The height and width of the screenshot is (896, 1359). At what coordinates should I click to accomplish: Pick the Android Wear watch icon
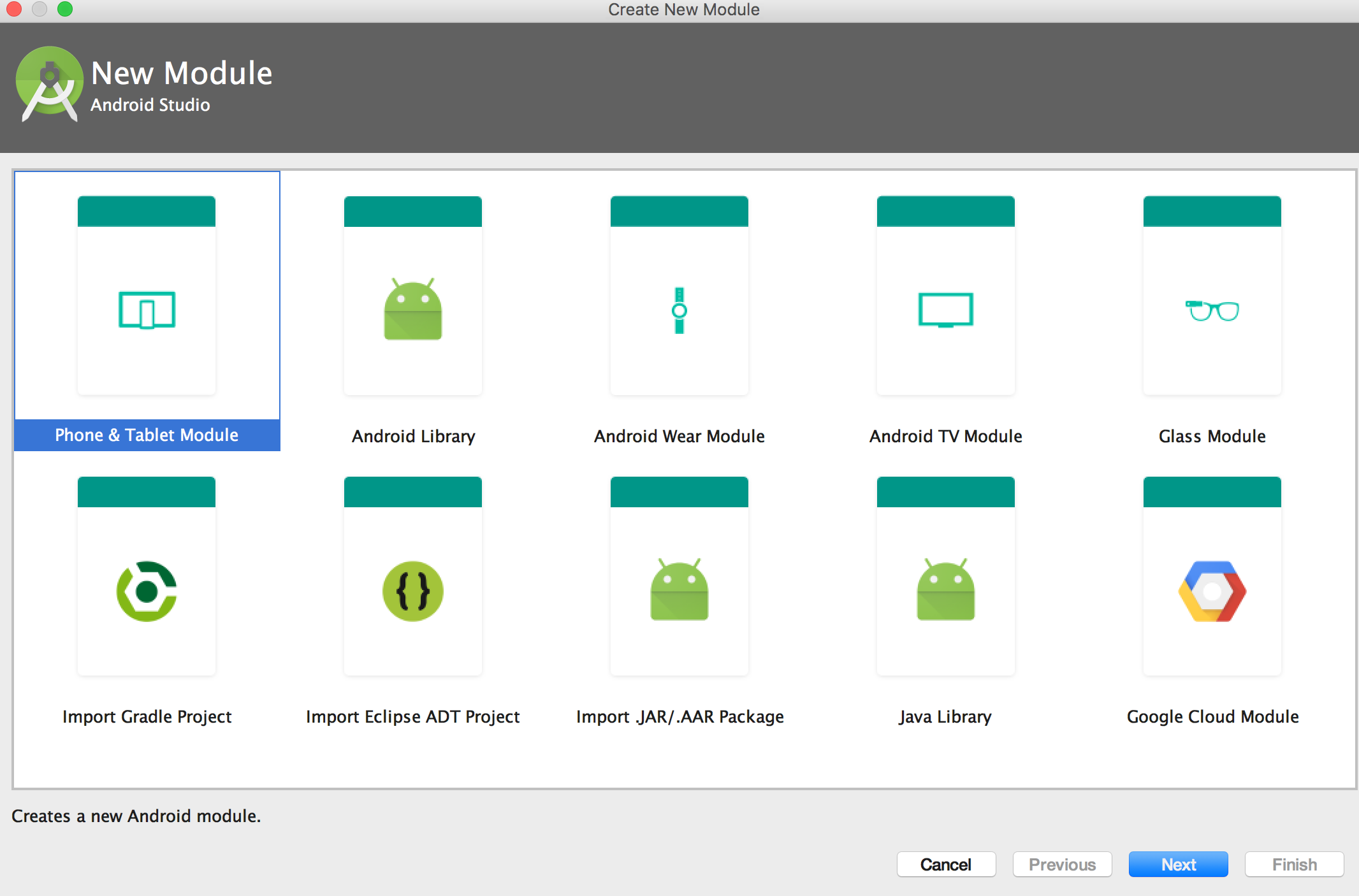pos(679,310)
